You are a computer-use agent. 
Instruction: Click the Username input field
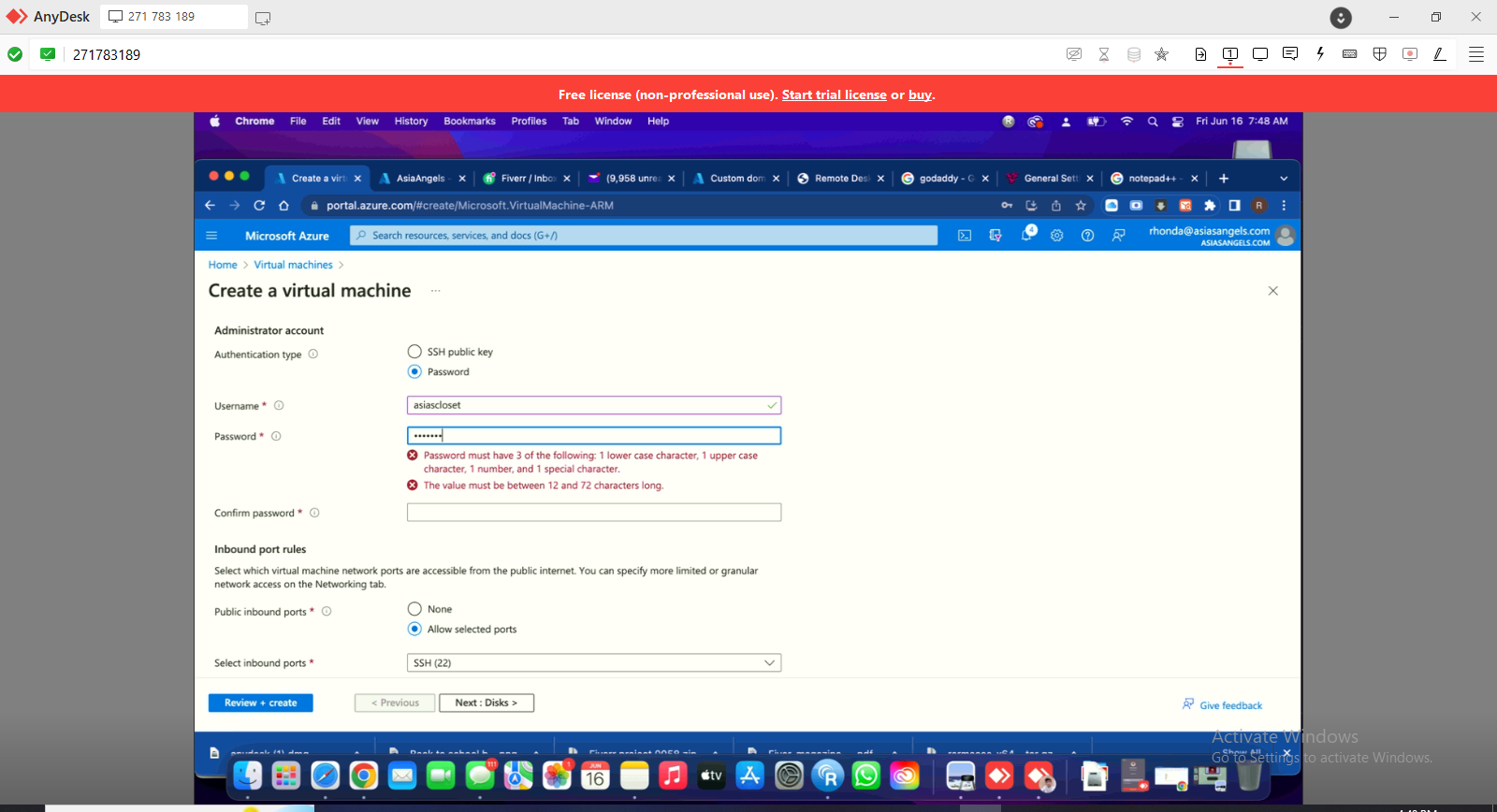coord(594,405)
